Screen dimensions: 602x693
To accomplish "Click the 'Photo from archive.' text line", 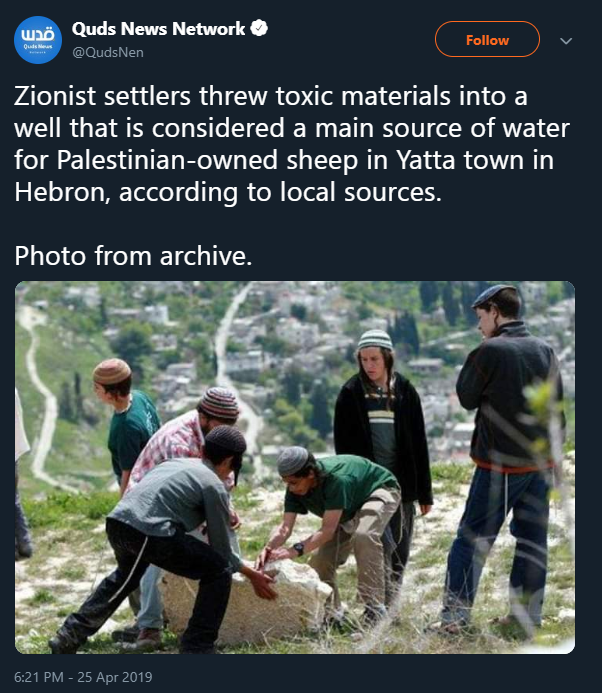I will point(133,255).
